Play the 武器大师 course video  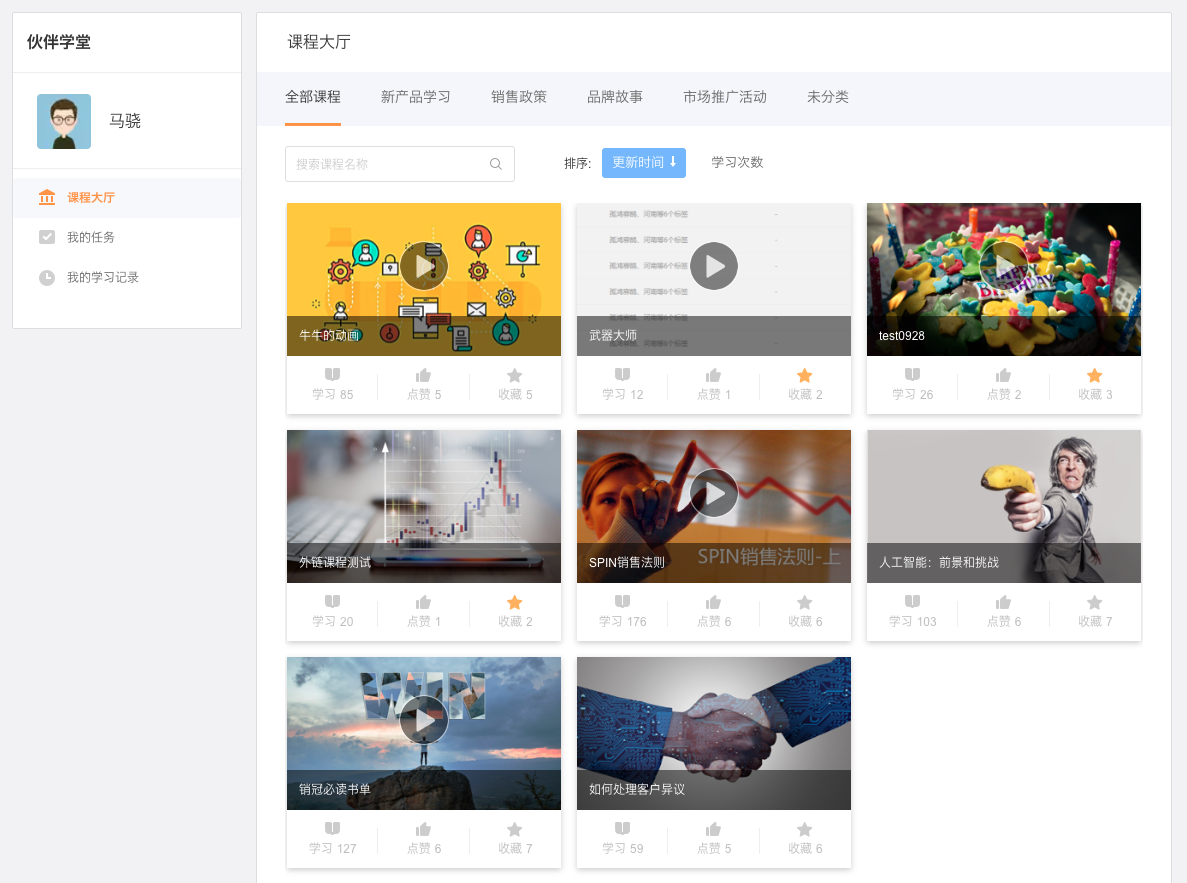pos(714,267)
